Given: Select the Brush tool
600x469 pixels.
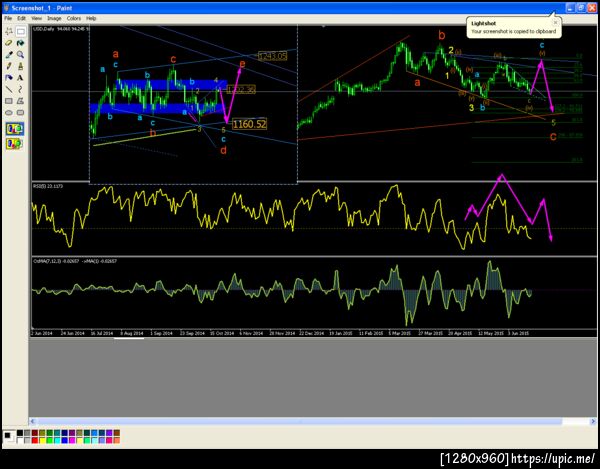Looking at the screenshot, I should point(21,66).
